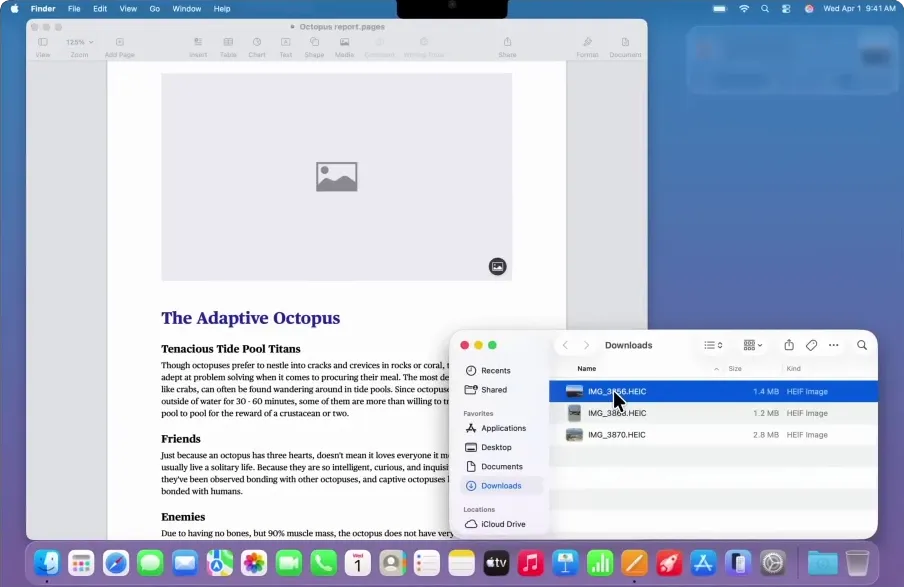Click the Finder search icon

coord(862,345)
